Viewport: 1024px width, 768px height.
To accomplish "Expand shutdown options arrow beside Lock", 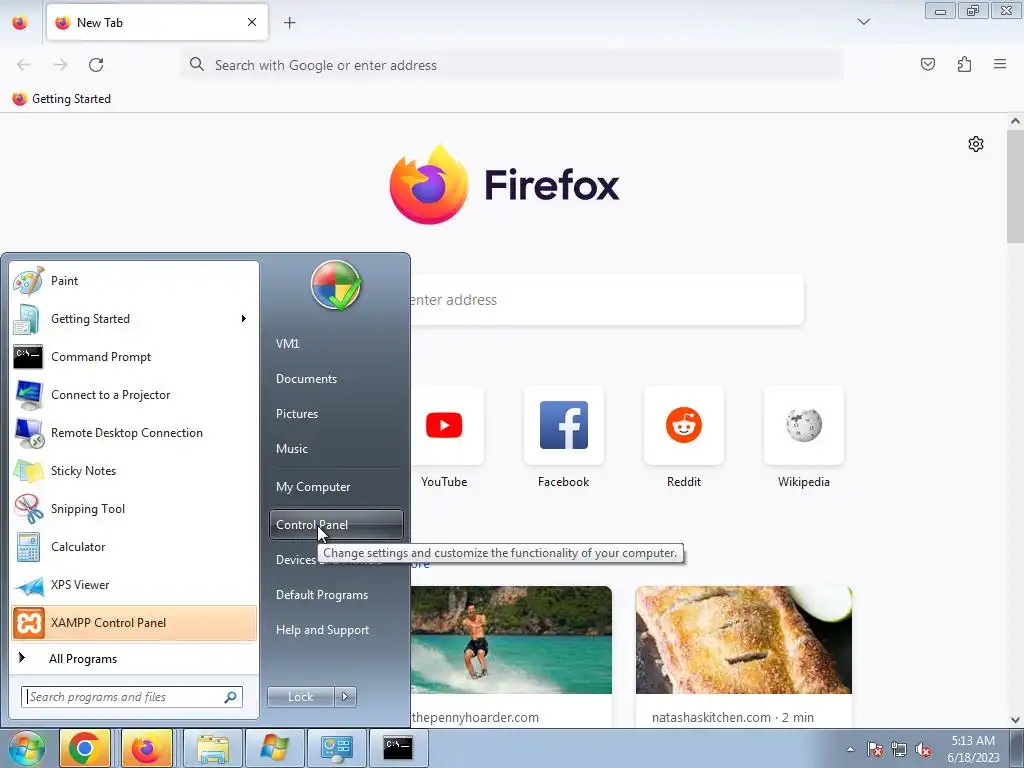I will (345, 697).
